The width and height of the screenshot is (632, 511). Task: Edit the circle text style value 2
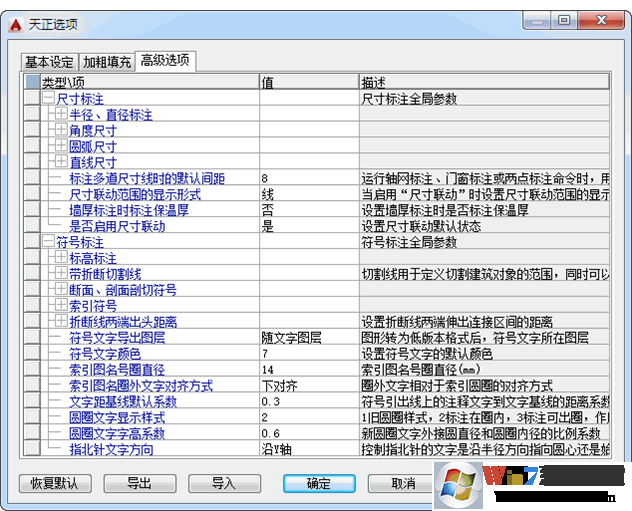tap(309, 417)
